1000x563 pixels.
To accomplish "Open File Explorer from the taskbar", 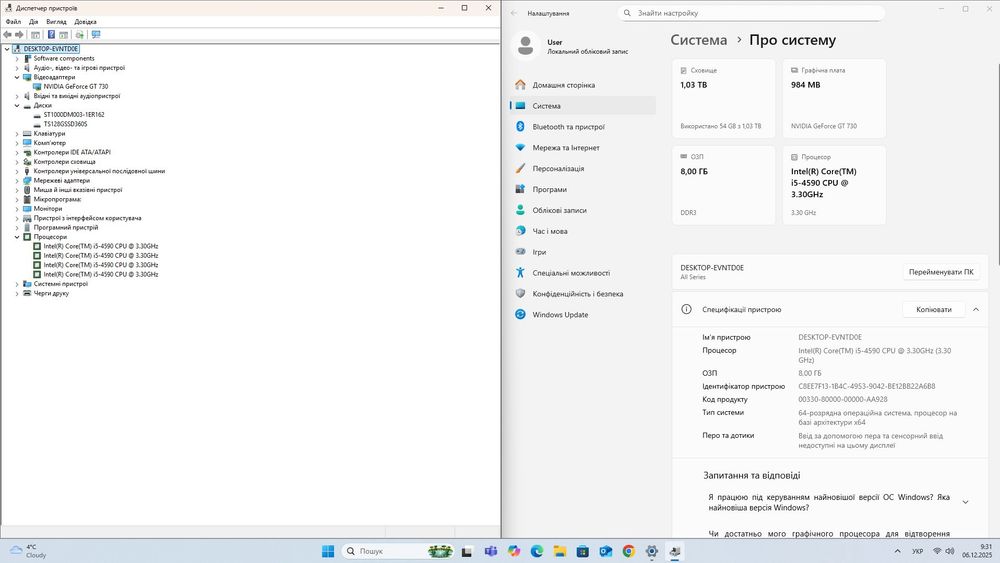I will pyautogui.click(x=560, y=552).
